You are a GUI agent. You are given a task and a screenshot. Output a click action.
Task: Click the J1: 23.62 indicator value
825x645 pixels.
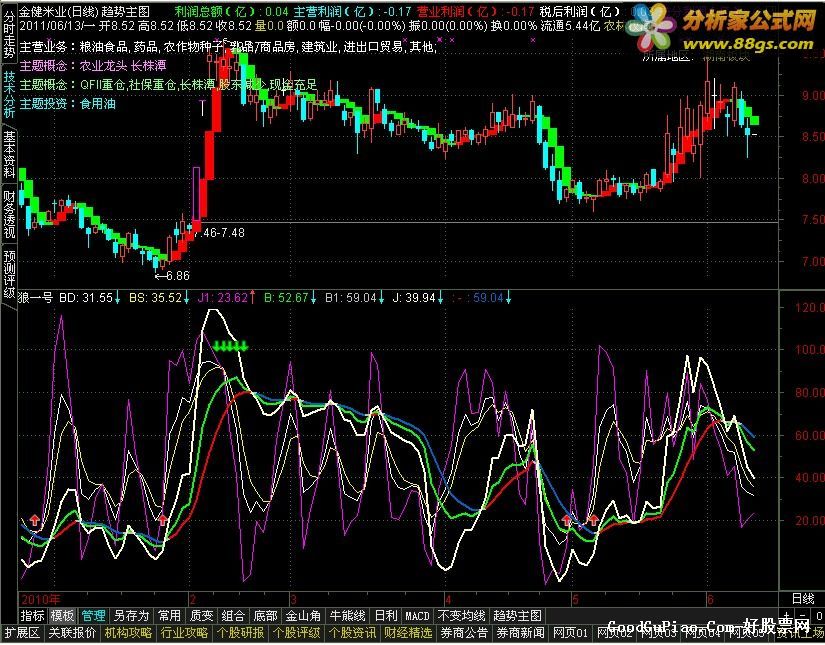(x=222, y=298)
